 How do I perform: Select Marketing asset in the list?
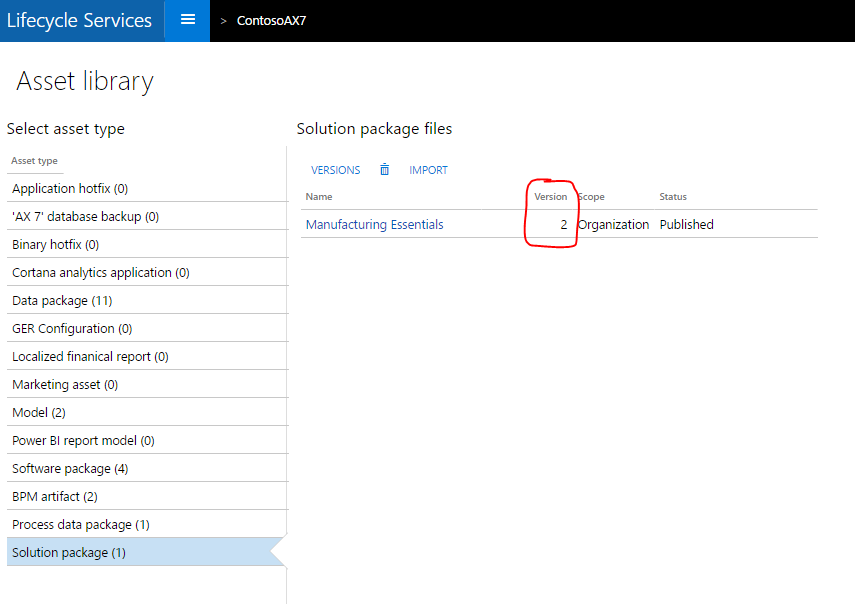pos(65,385)
